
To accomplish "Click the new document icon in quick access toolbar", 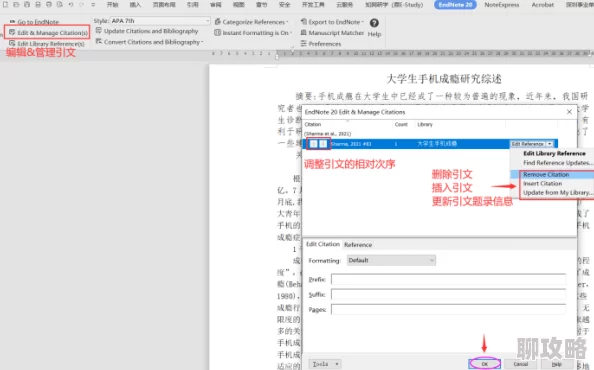I will tap(5, 5).
